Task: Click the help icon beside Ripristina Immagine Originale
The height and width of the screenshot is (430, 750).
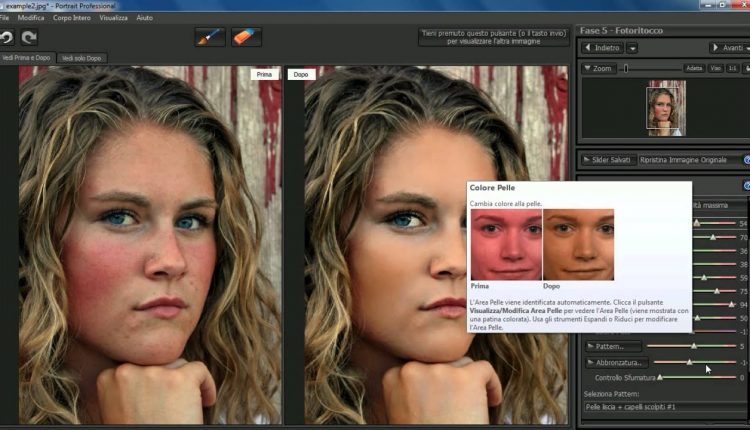Action: (x=747, y=160)
